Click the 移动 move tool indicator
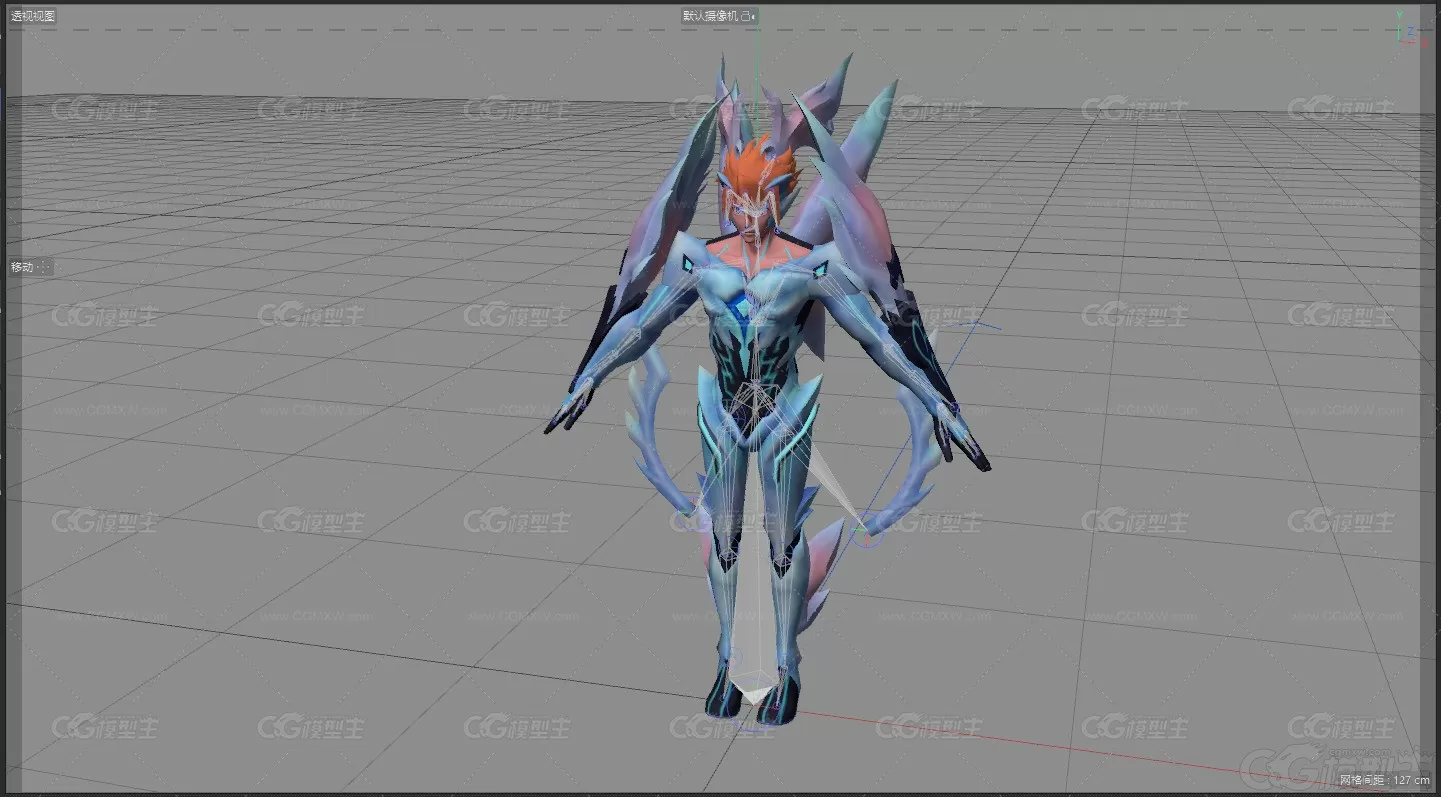This screenshot has width=1441, height=797. click(30, 267)
